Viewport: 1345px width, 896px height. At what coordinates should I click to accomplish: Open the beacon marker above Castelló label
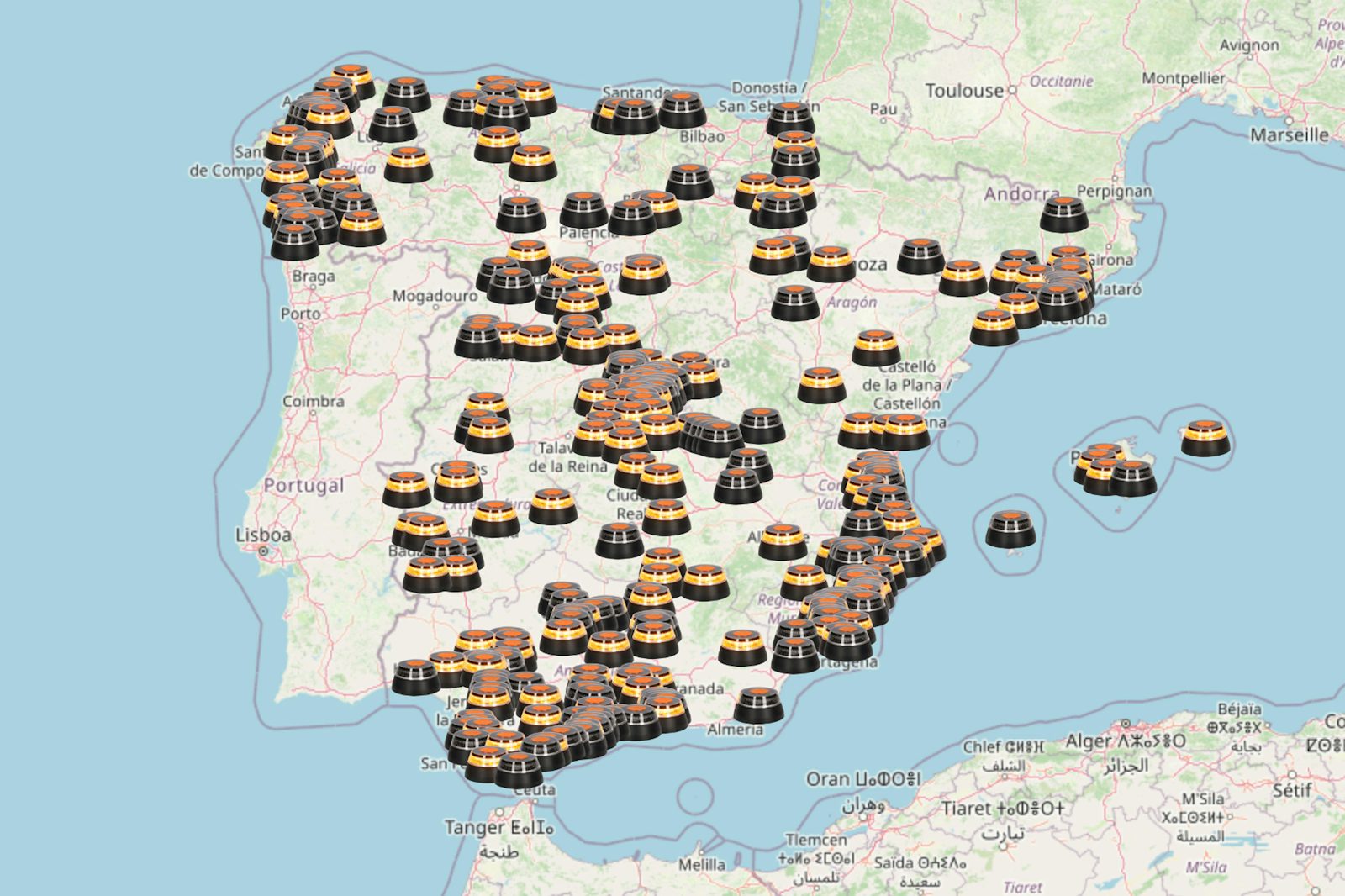[876, 348]
